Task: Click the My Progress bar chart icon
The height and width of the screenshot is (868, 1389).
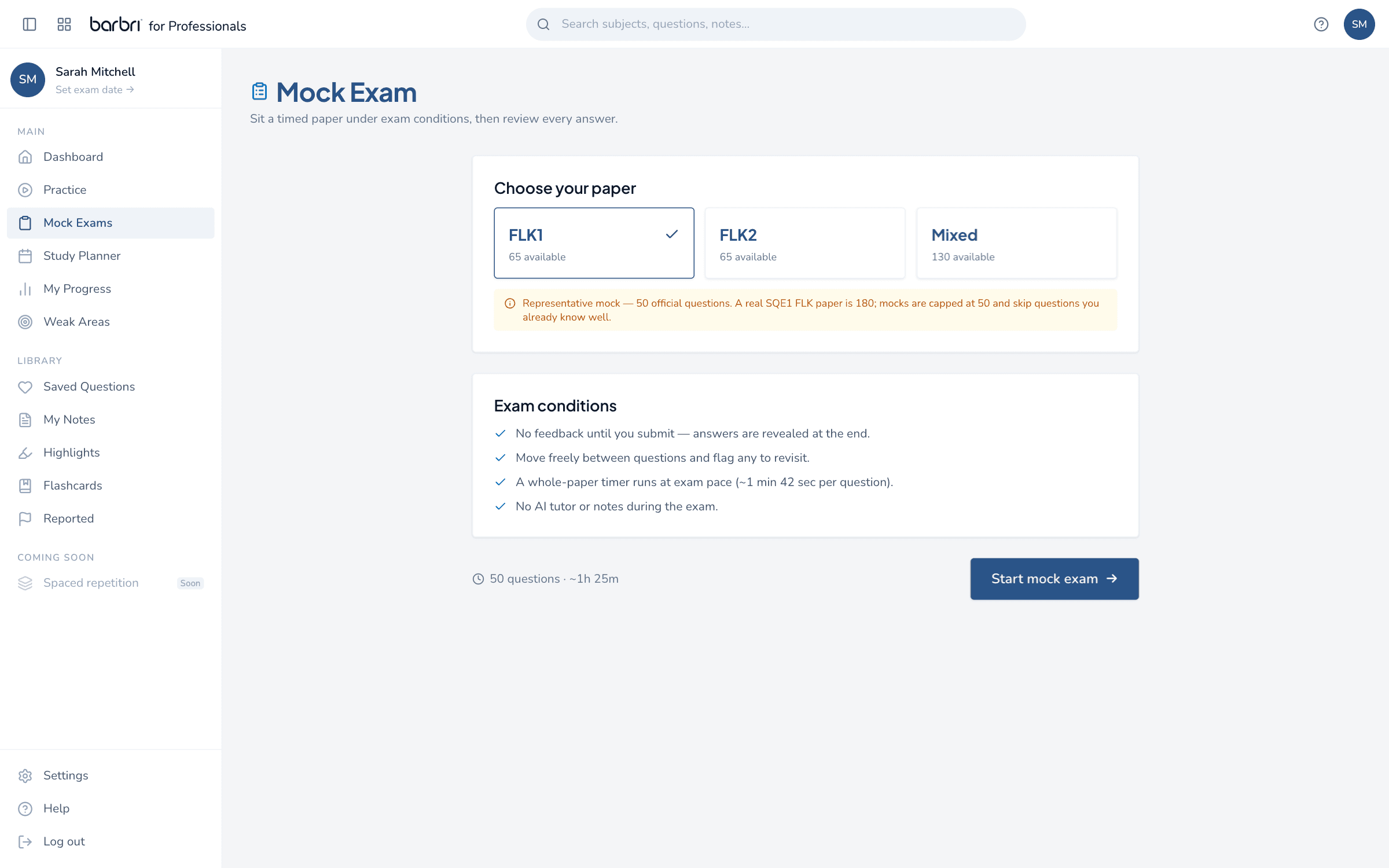Action: coord(25,289)
